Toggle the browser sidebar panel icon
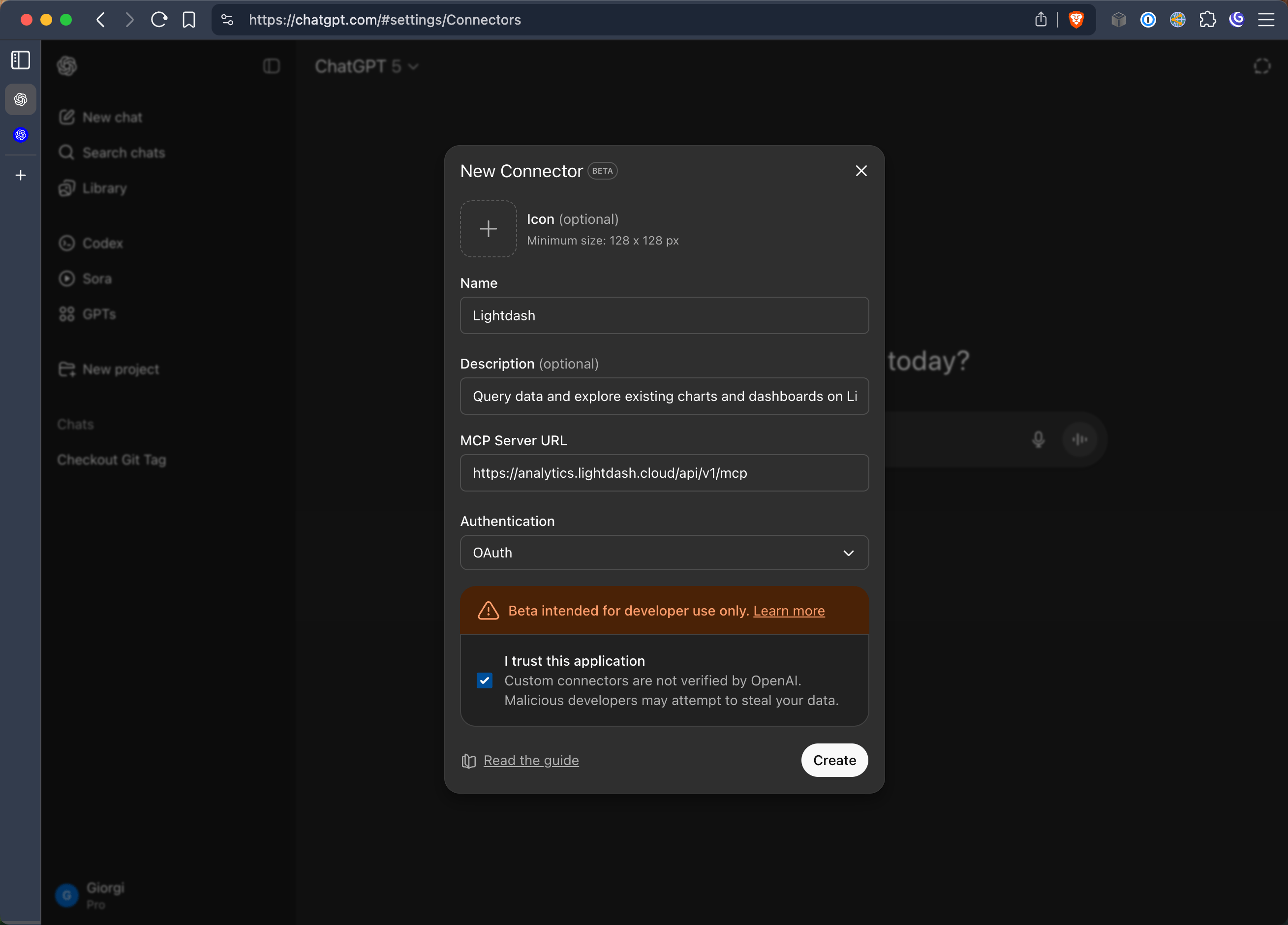 pyautogui.click(x=21, y=60)
